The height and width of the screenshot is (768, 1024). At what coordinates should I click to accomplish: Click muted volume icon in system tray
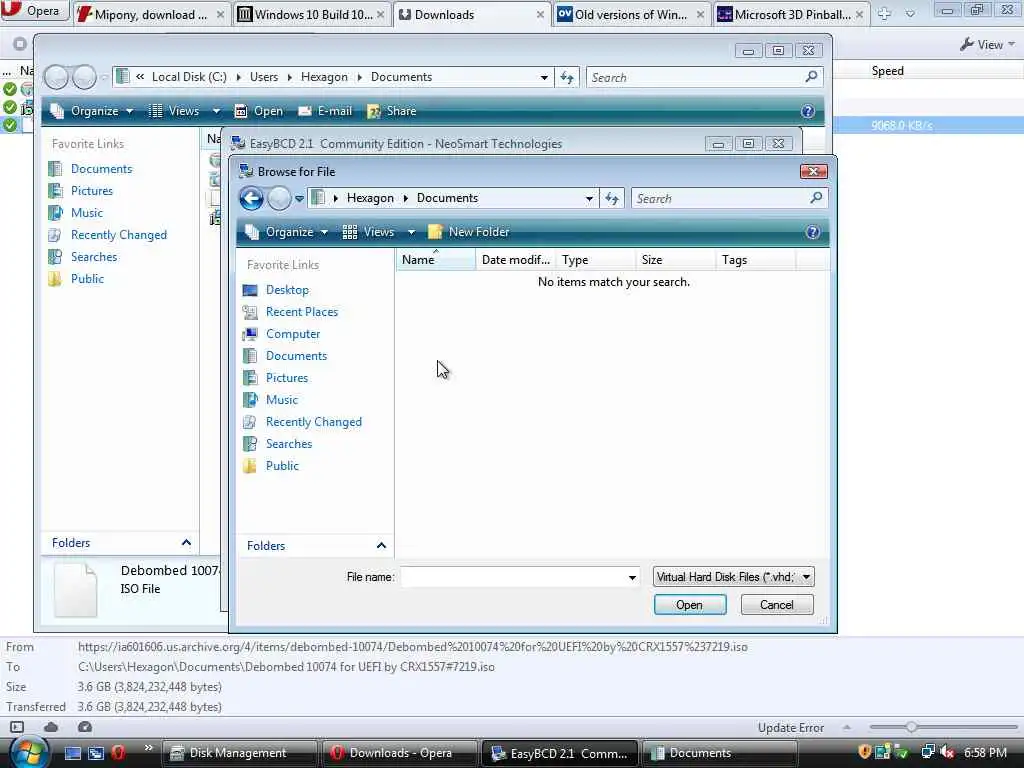point(947,752)
